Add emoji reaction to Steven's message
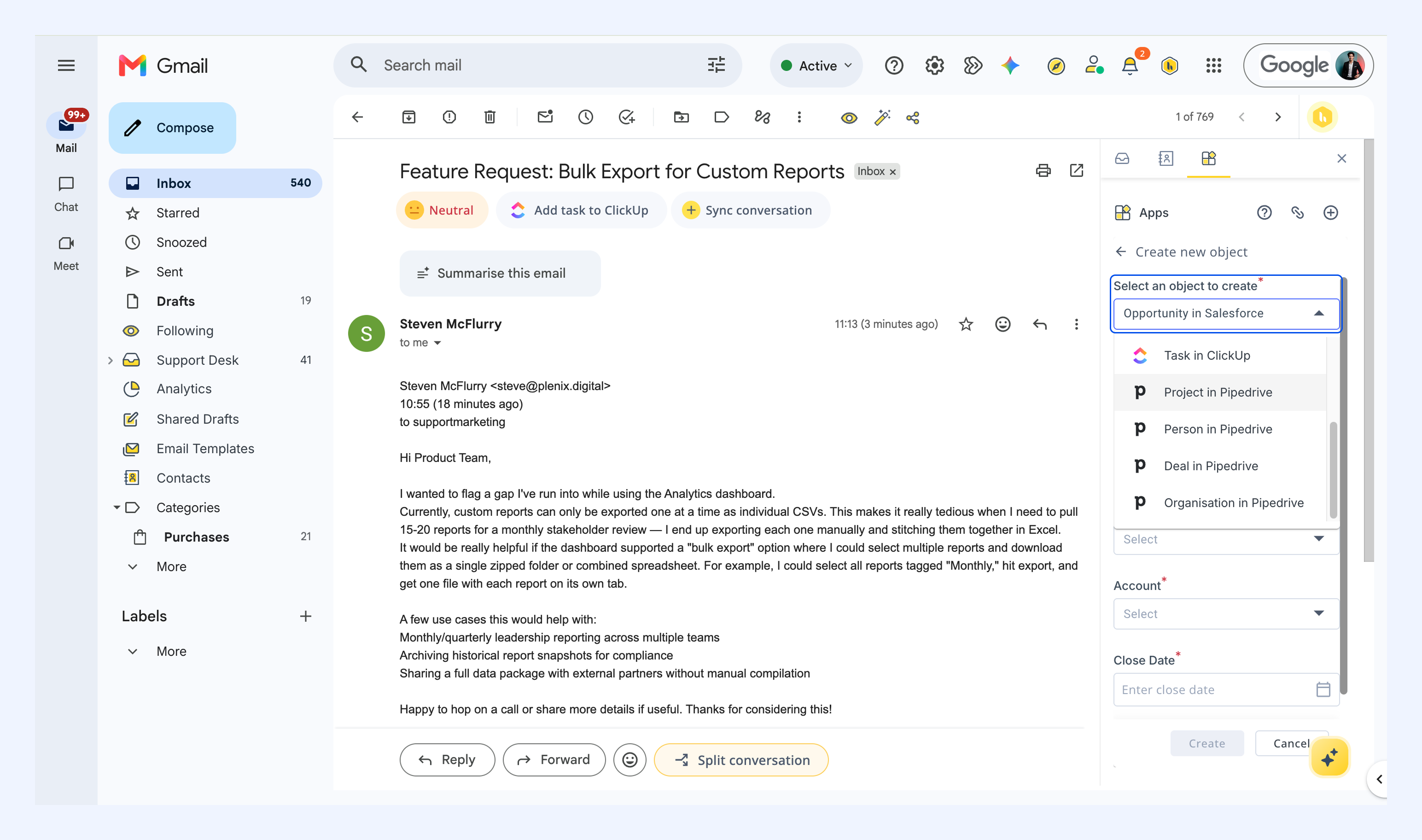 click(1002, 324)
